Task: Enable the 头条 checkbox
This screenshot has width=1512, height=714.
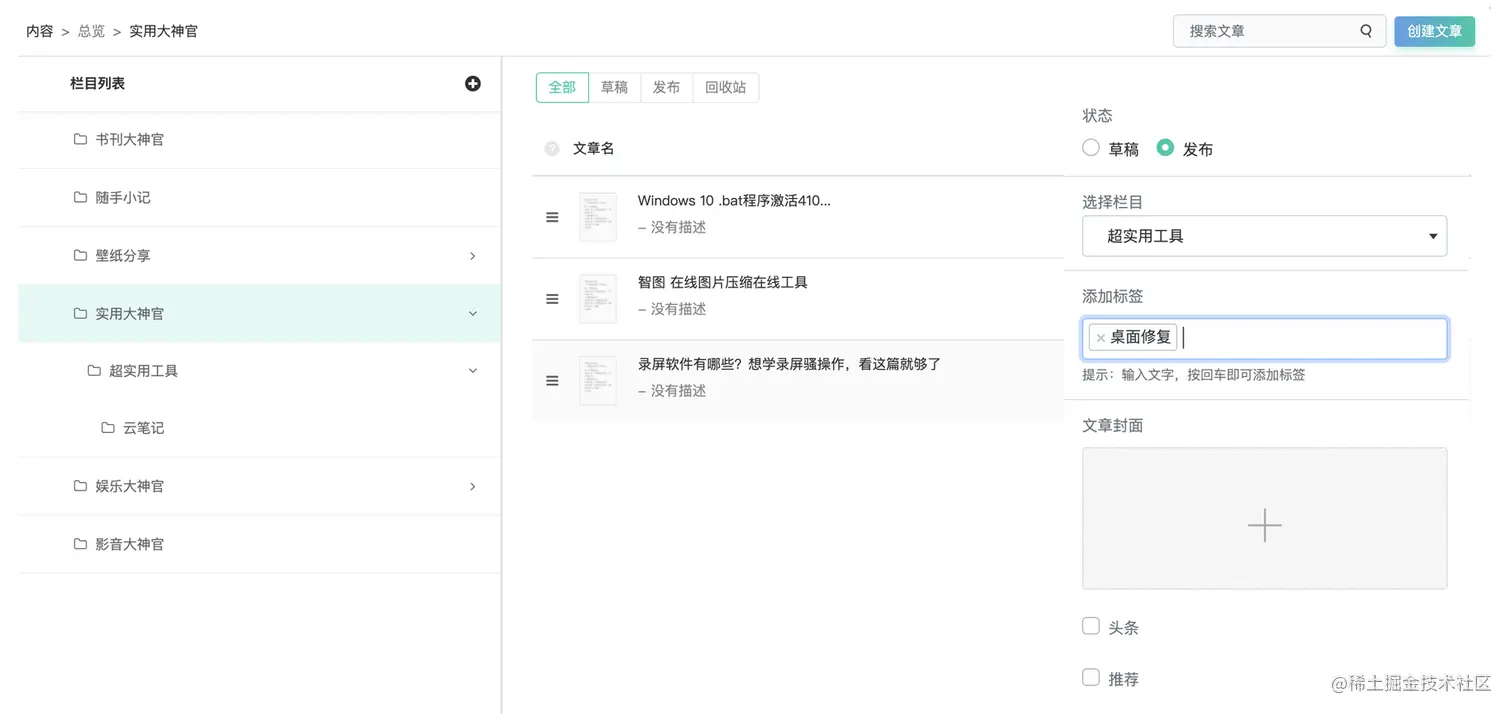Action: [x=1091, y=626]
